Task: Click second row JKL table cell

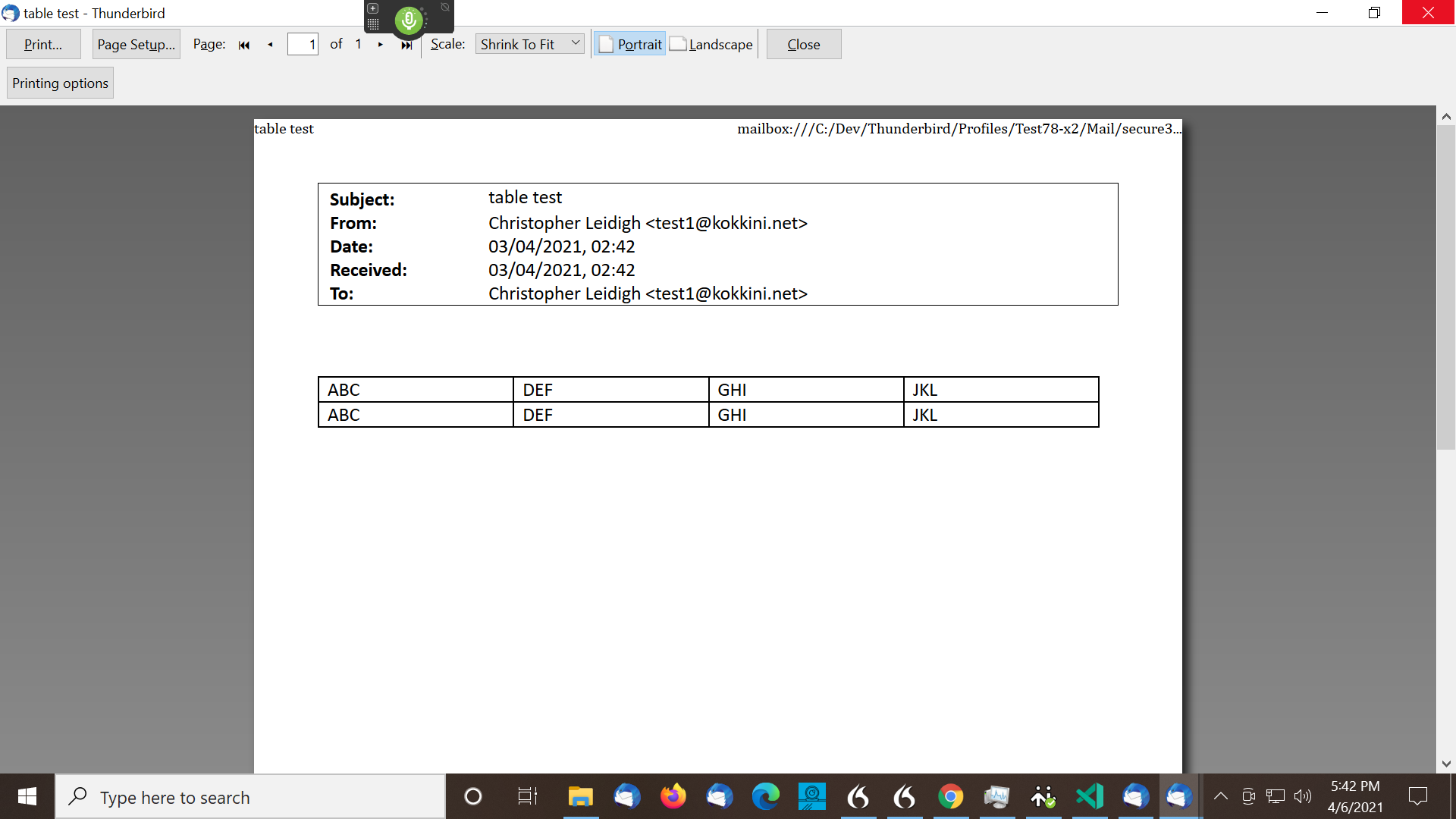Action: coord(1001,415)
